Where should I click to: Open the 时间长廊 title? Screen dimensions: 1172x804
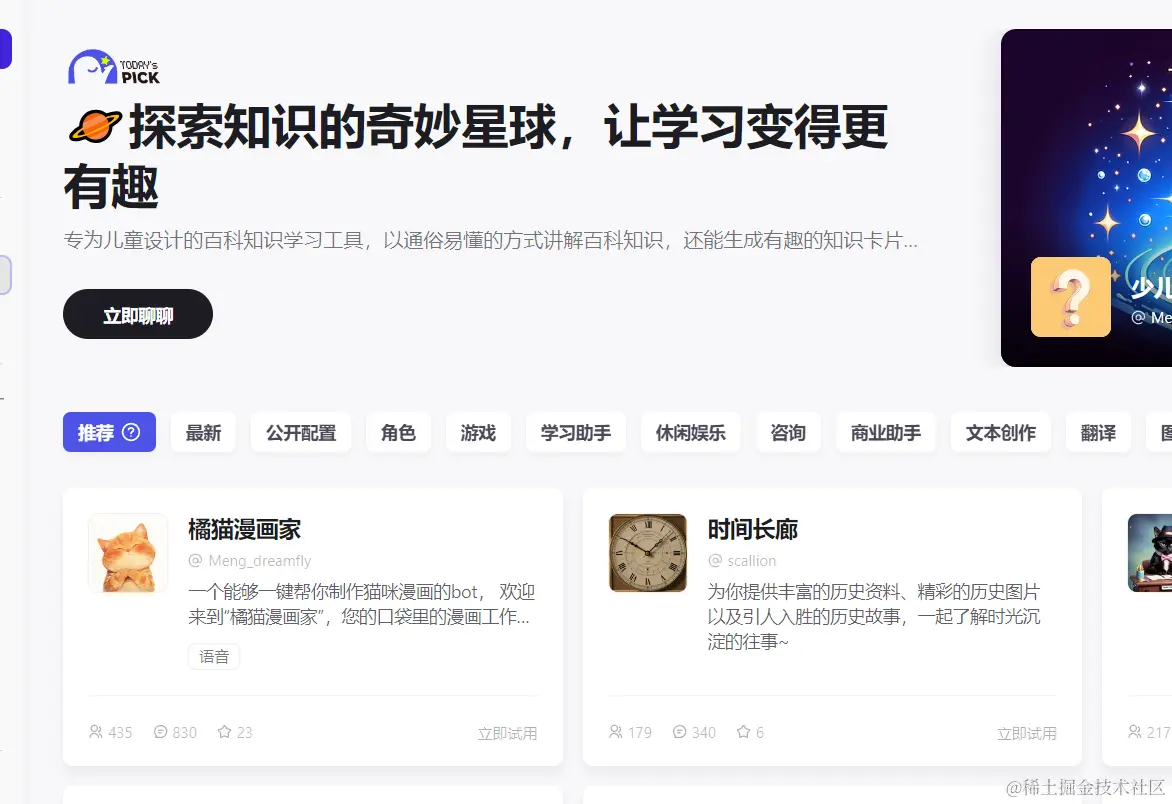(x=753, y=529)
